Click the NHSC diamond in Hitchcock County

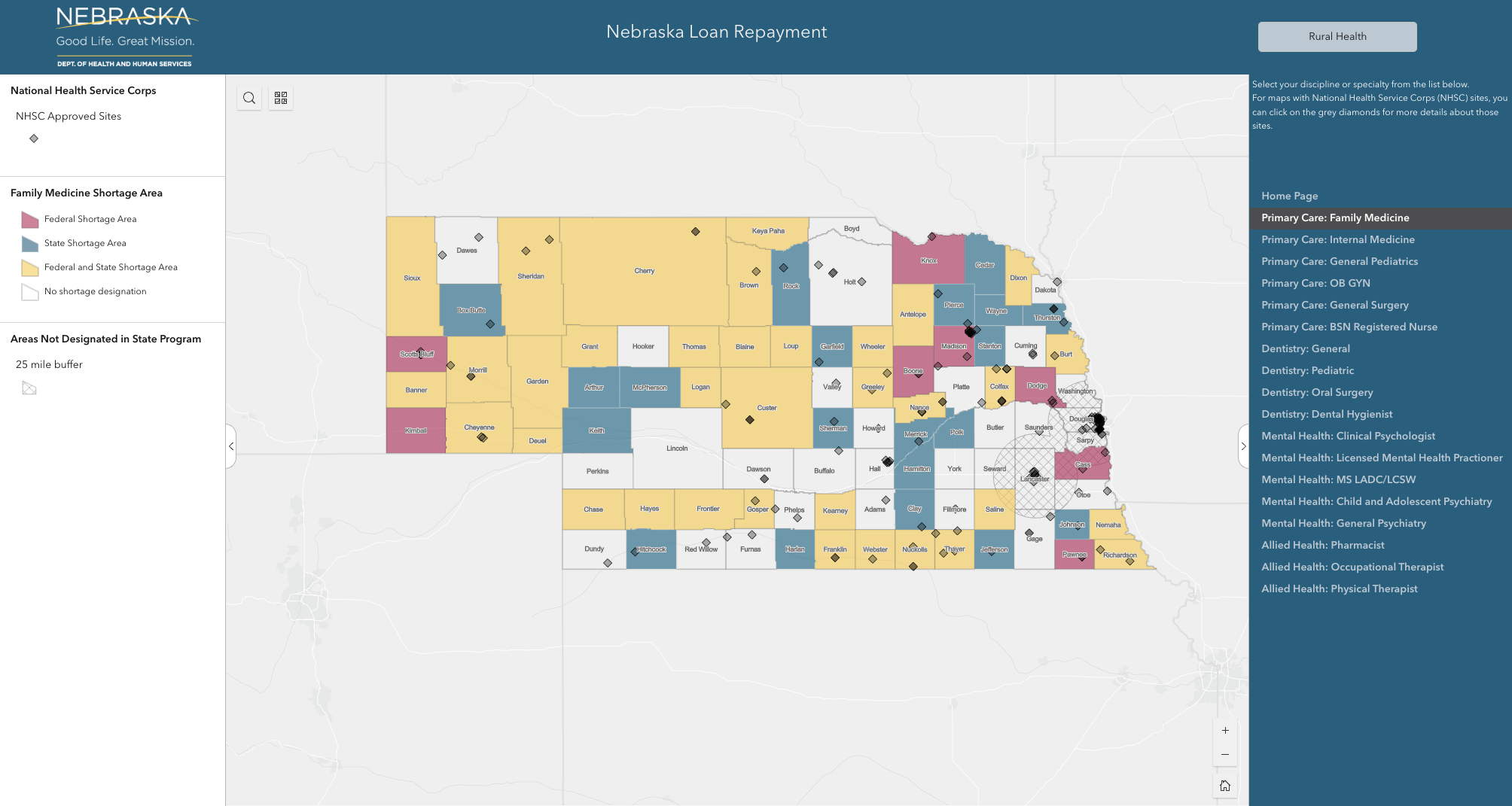[x=635, y=552]
